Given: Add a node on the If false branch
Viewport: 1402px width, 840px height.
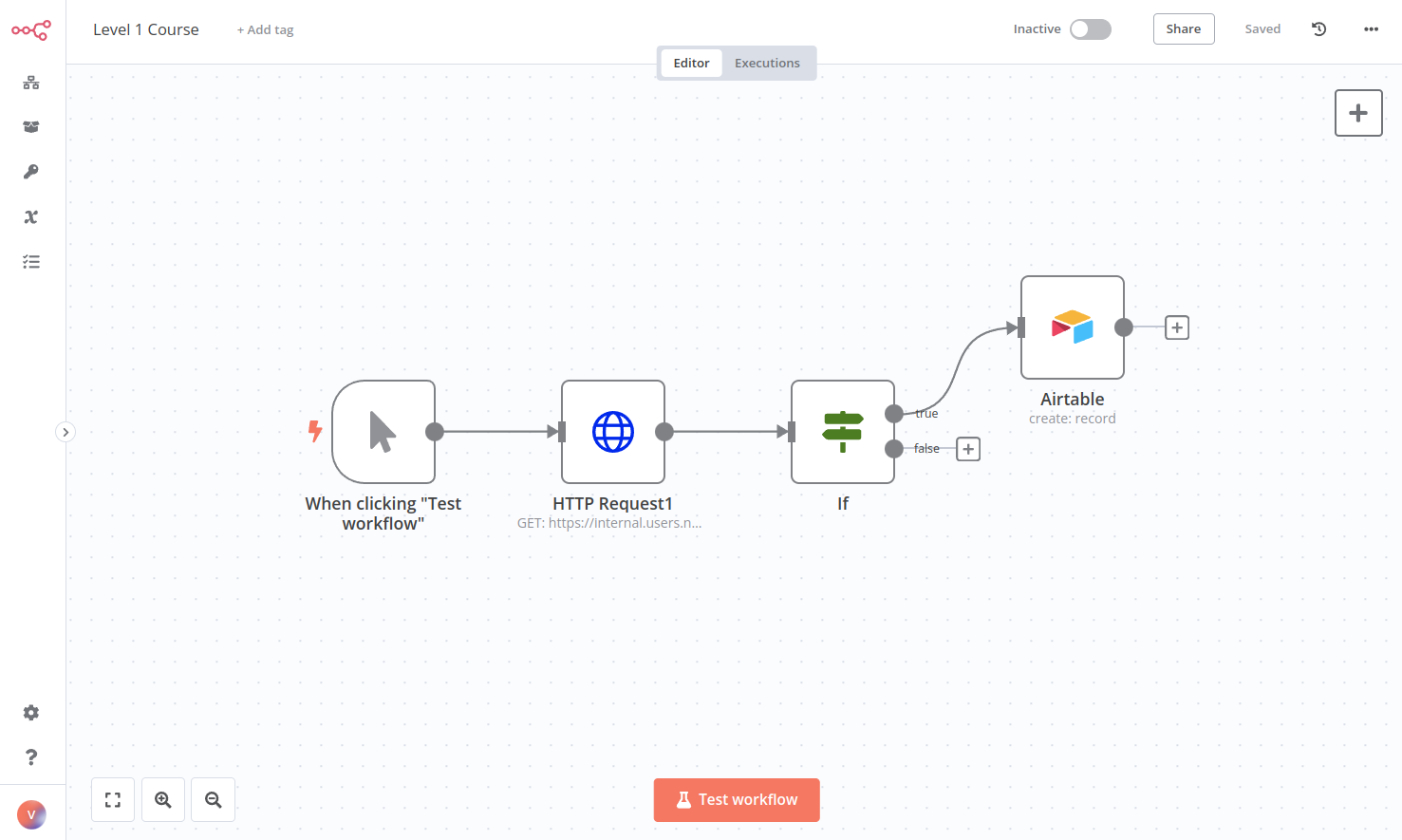Looking at the screenshot, I should (967, 448).
